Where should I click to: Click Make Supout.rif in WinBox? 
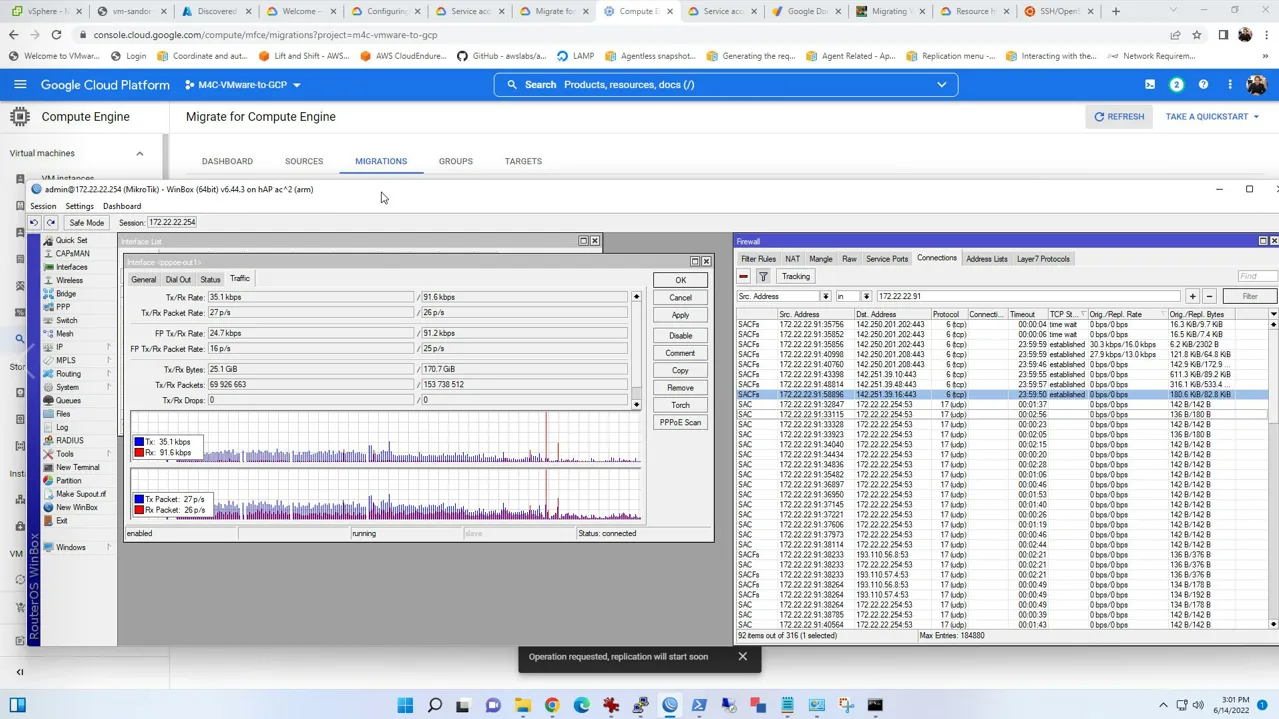tap(80, 494)
